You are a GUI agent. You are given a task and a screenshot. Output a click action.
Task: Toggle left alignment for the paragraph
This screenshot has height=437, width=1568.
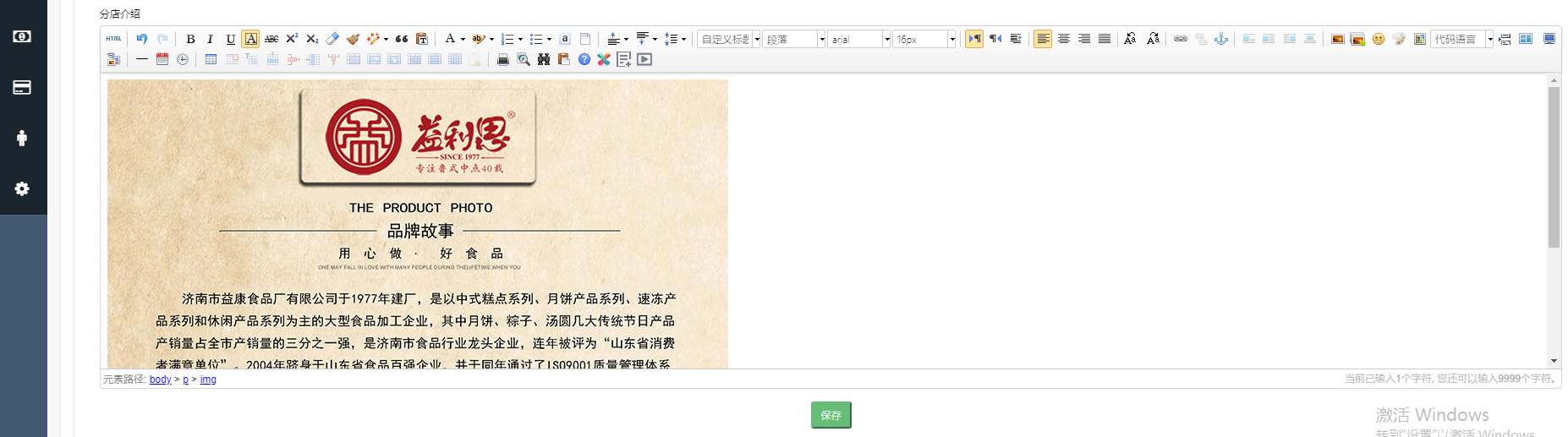pos(1043,39)
